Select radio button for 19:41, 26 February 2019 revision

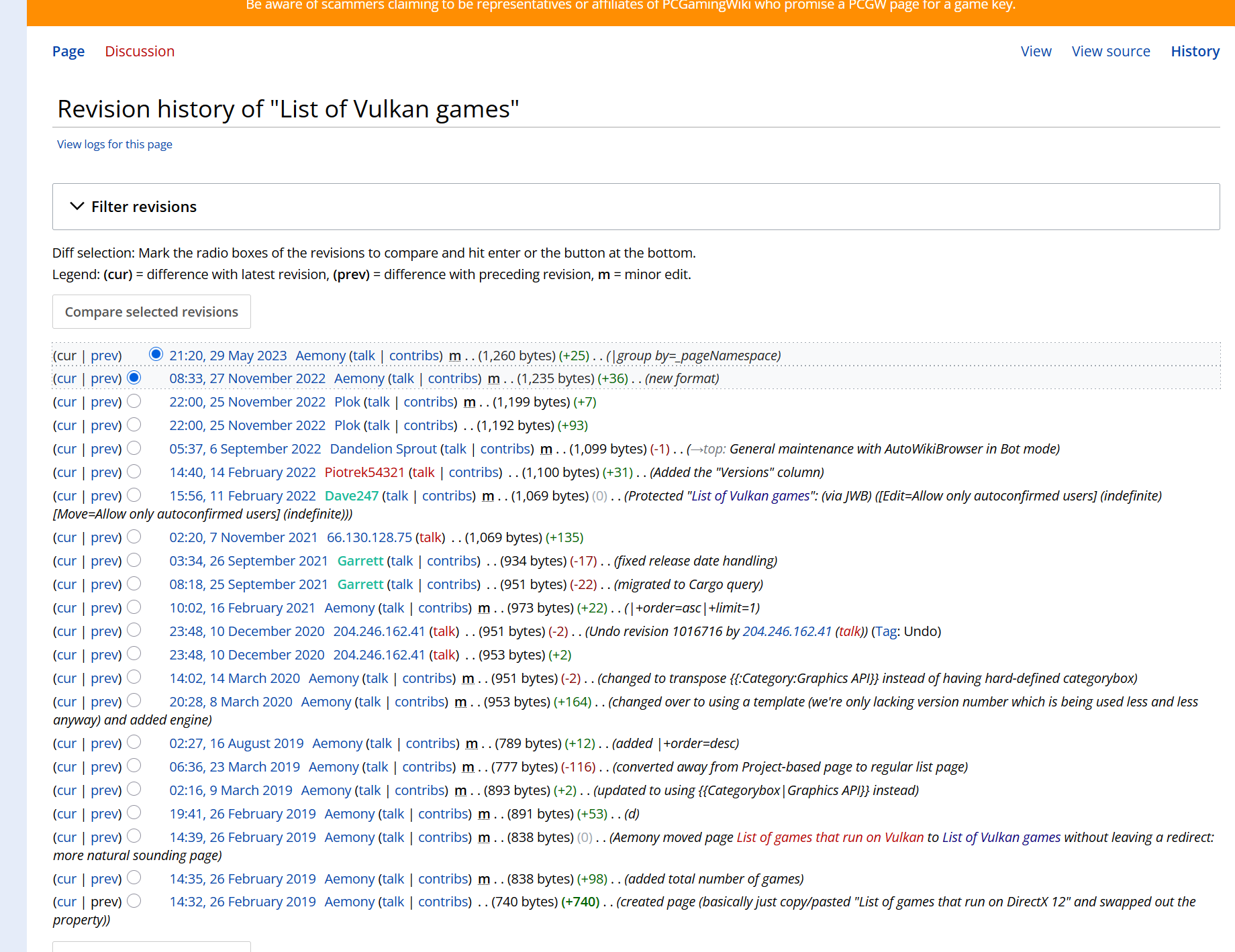(x=134, y=813)
